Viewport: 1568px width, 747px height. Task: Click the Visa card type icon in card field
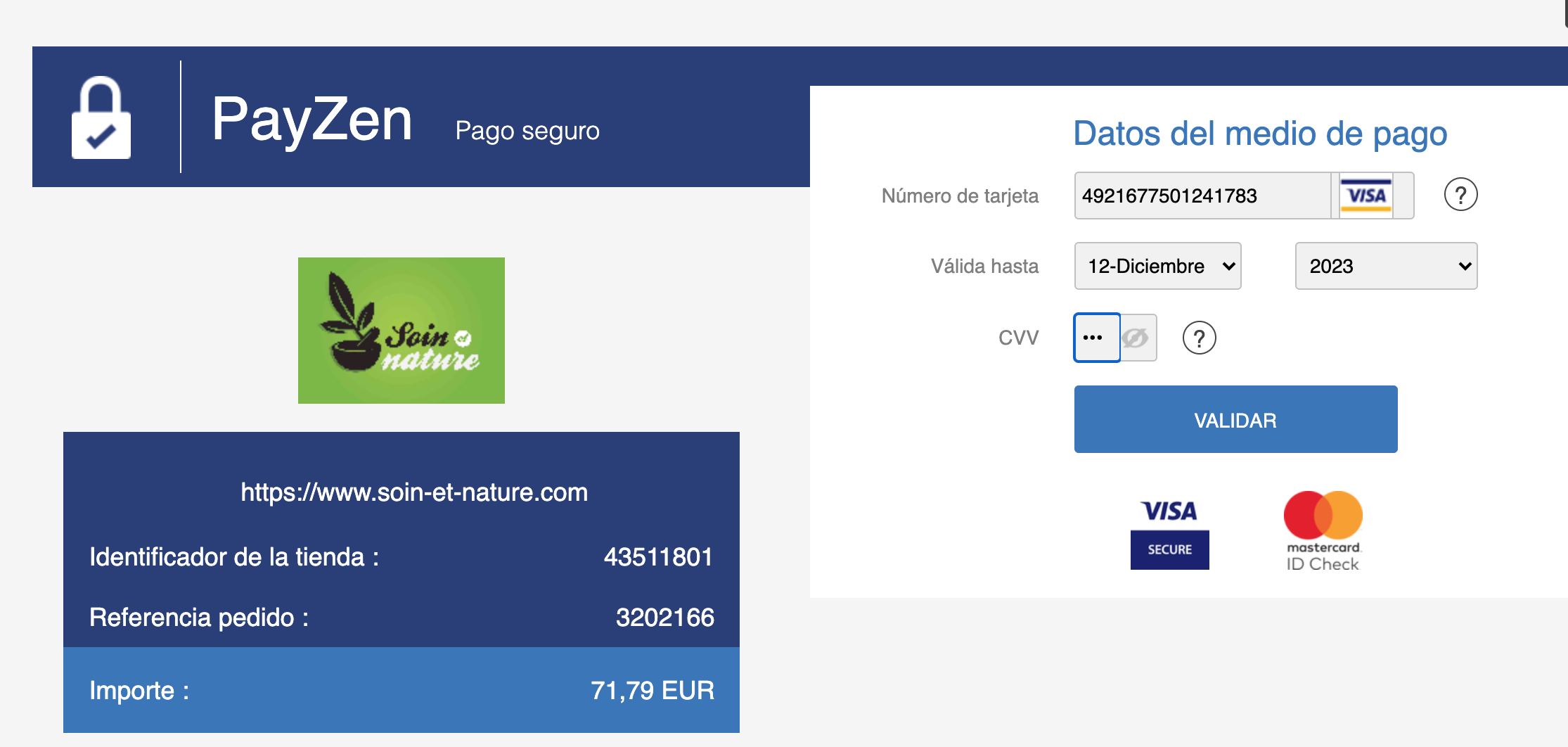[1365, 196]
